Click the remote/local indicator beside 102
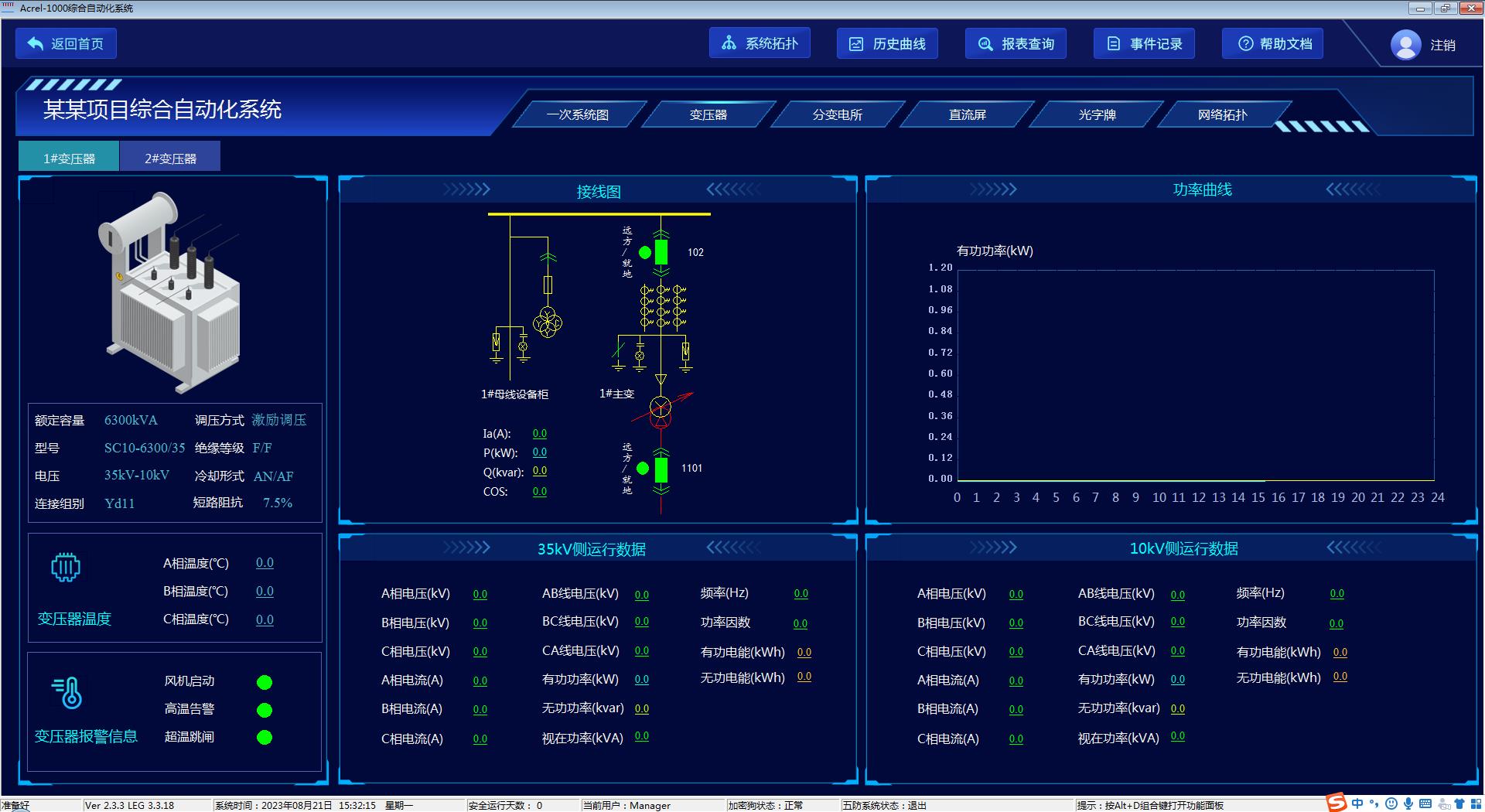 [644, 252]
